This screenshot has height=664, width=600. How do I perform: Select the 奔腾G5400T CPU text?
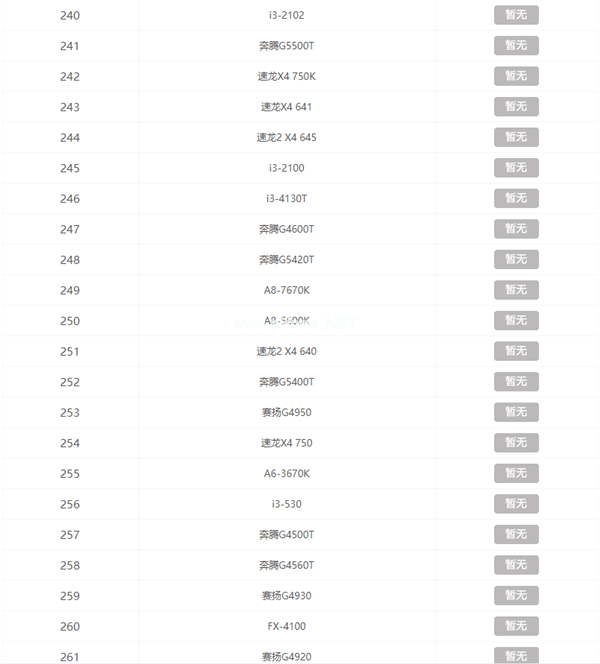[286, 382]
